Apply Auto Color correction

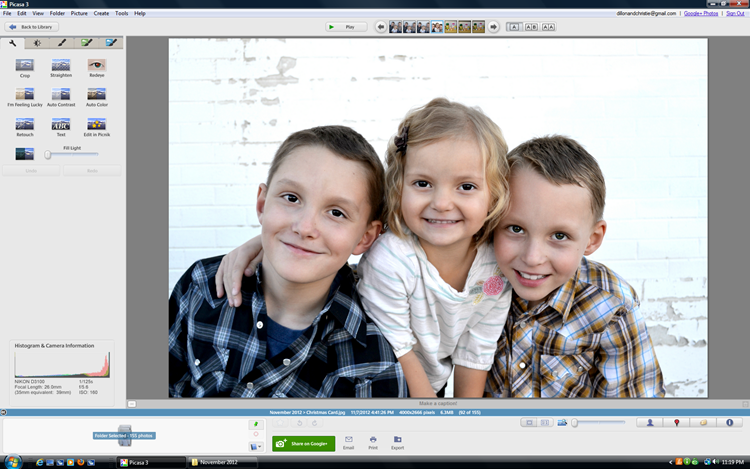(x=97, y=97)
